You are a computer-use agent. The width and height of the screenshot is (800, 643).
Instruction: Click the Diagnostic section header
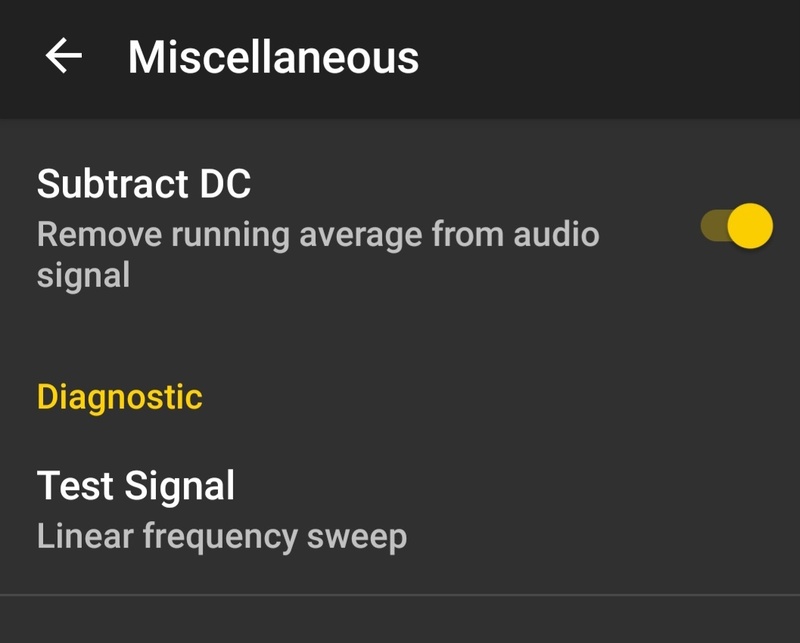pyautogui.click(x=119, y=397)
